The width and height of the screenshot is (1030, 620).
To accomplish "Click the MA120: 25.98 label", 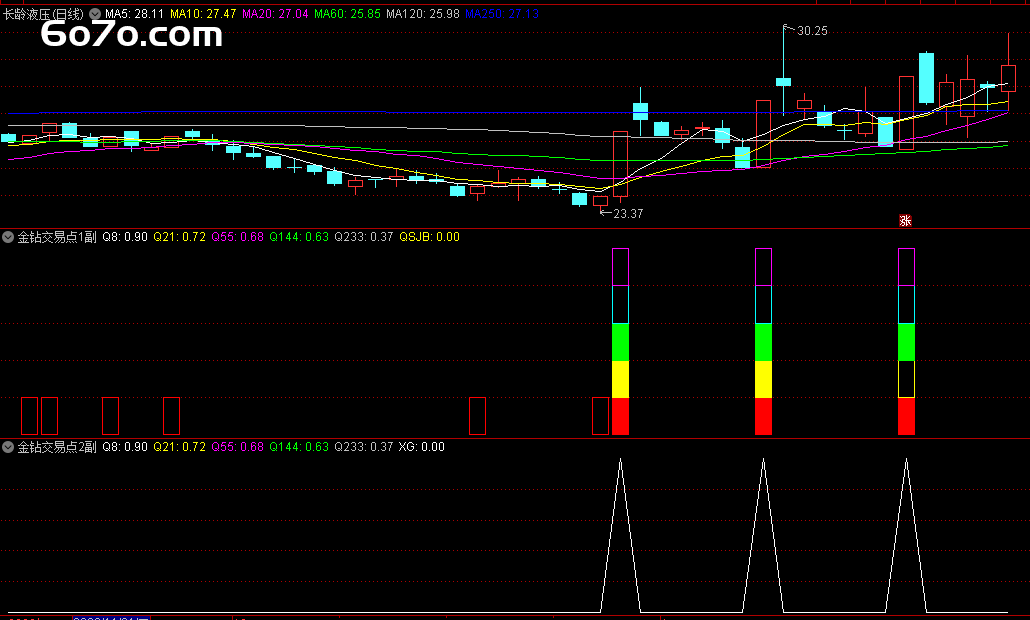I will [x=423, y=14].
